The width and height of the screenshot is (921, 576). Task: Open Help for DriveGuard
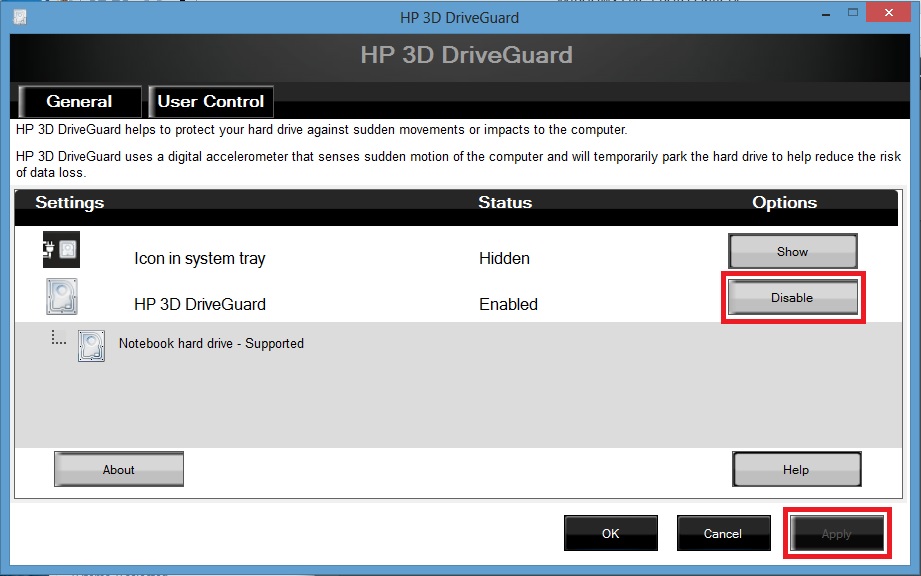click(796, 469)
